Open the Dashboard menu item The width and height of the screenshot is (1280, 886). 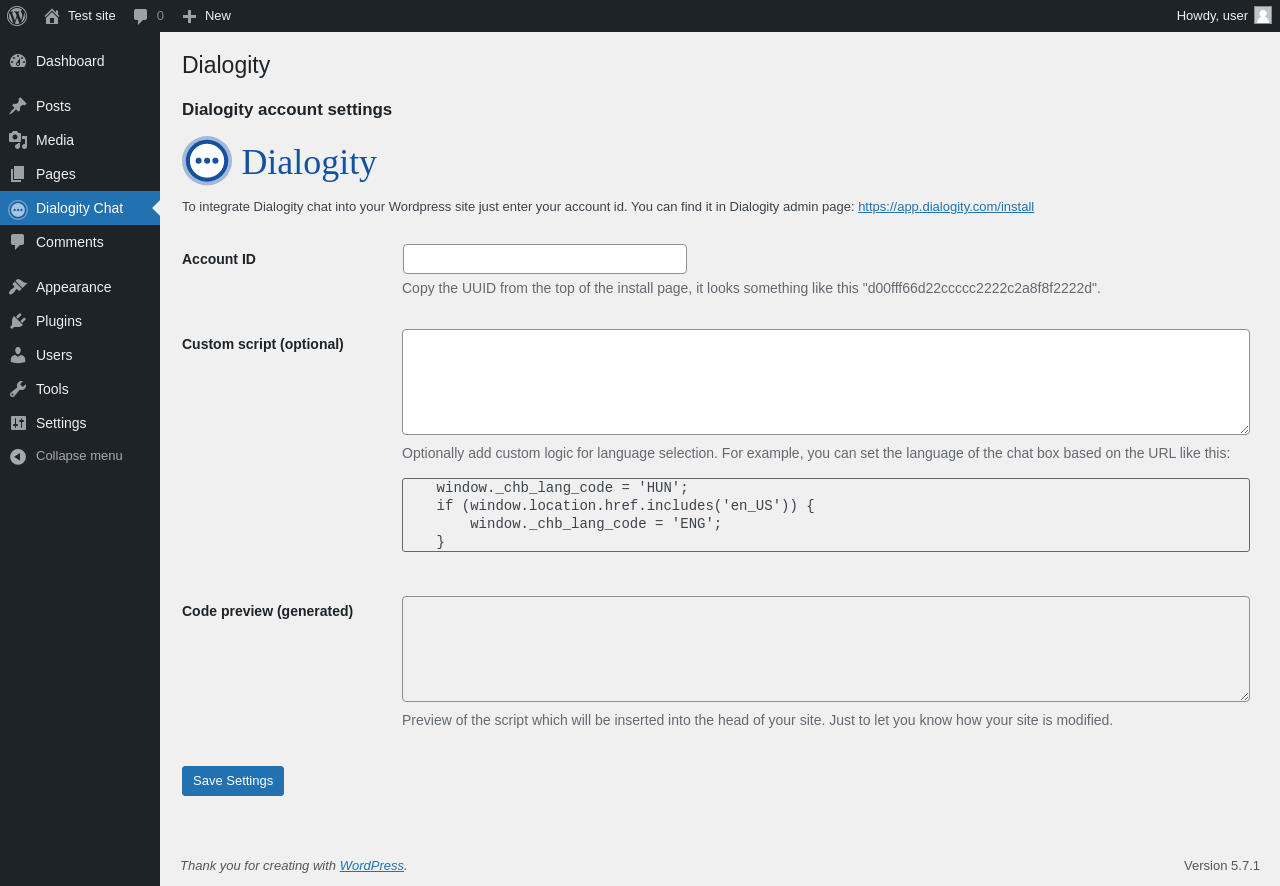(x=70, y=61)
